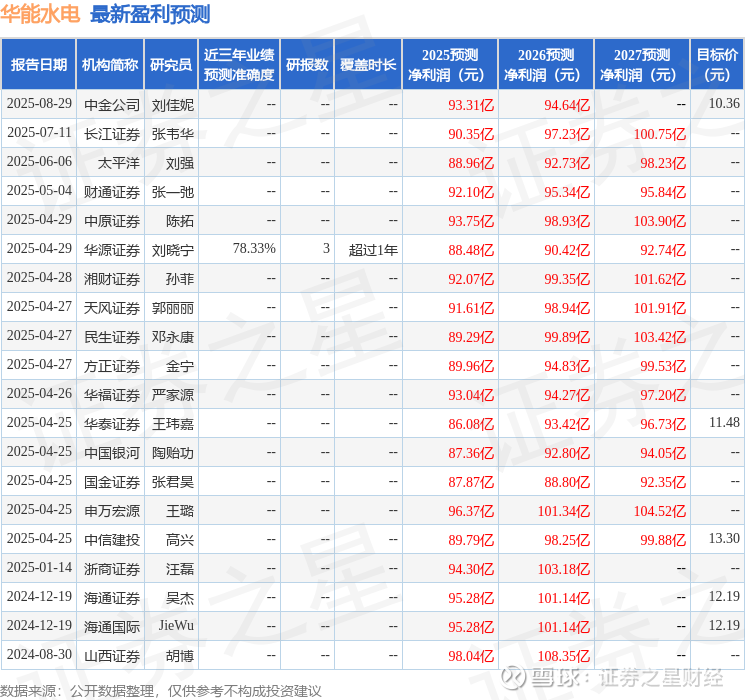Click 长江证券 institution cell
Screen dimensions: 745x700
[x=112, y=134]
